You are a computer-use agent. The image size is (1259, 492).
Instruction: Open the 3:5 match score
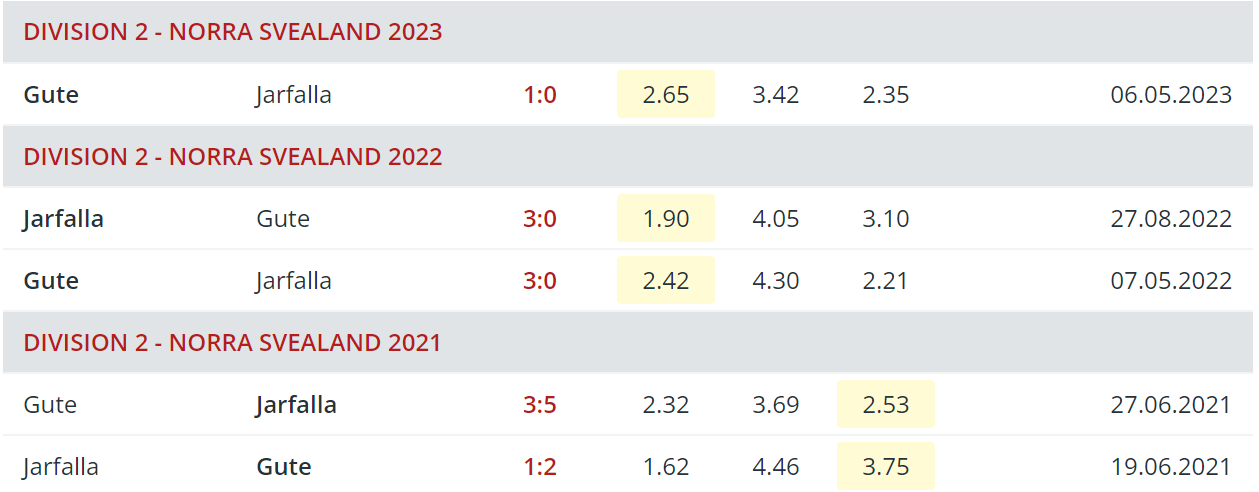pos(540,405)
